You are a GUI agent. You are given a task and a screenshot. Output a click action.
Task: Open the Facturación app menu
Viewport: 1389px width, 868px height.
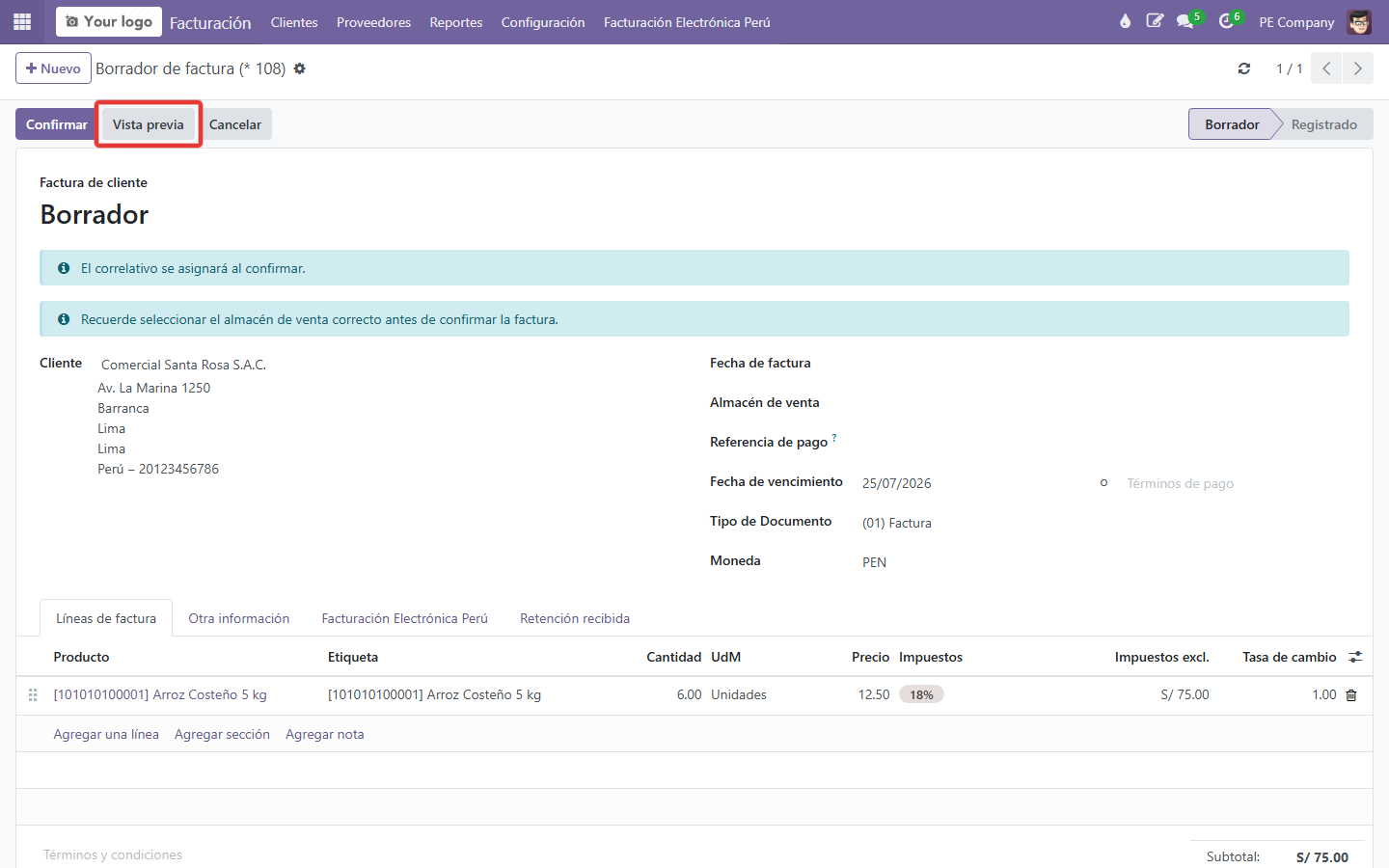click(210, 22)
